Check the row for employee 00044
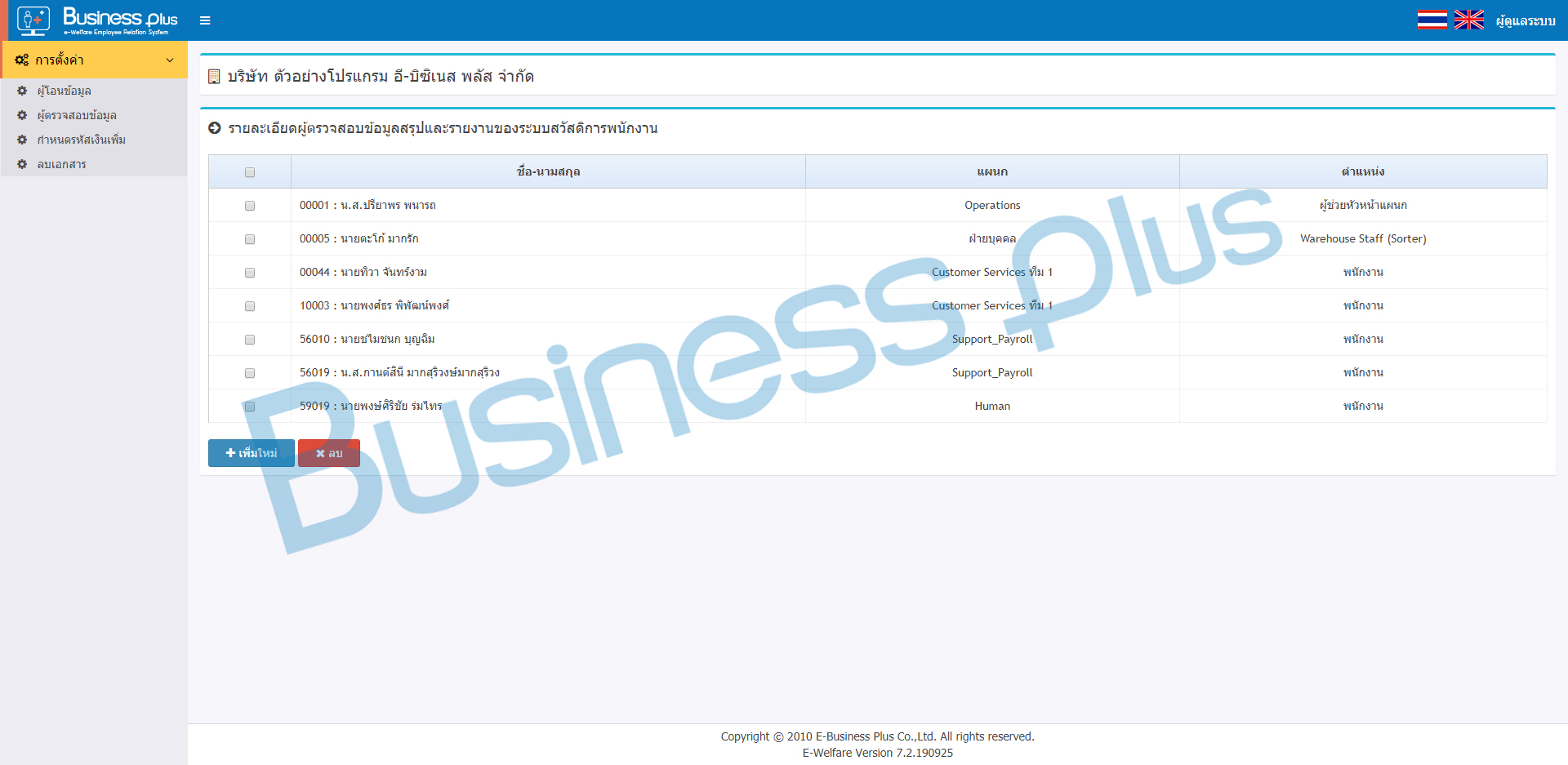 [x=250, y=273]
